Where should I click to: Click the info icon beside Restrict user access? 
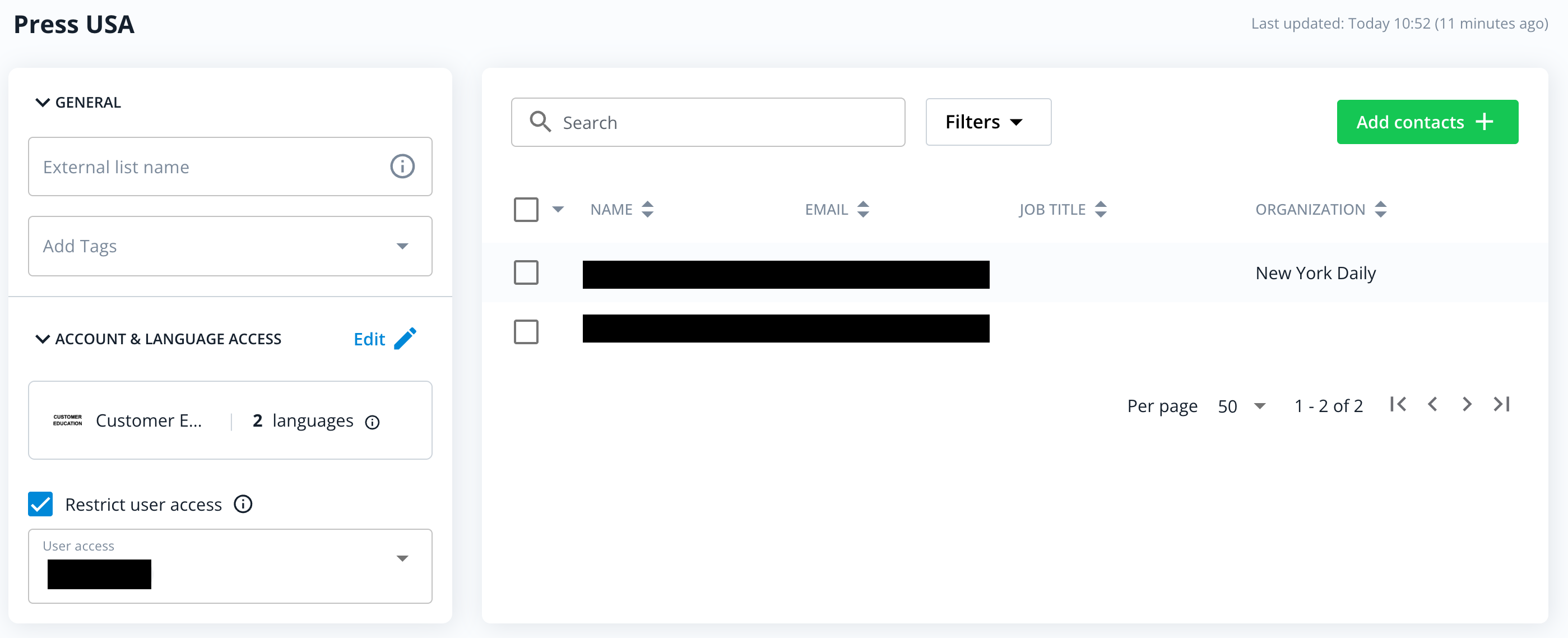[242, 504]
